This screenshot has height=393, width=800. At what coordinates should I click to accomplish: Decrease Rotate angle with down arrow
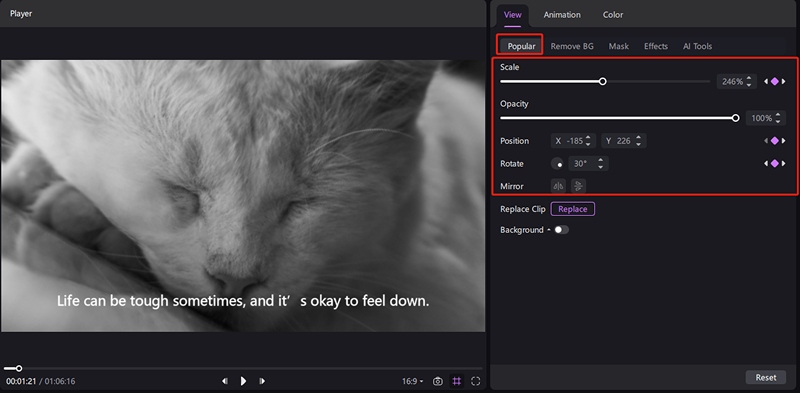tap(601, 167)
